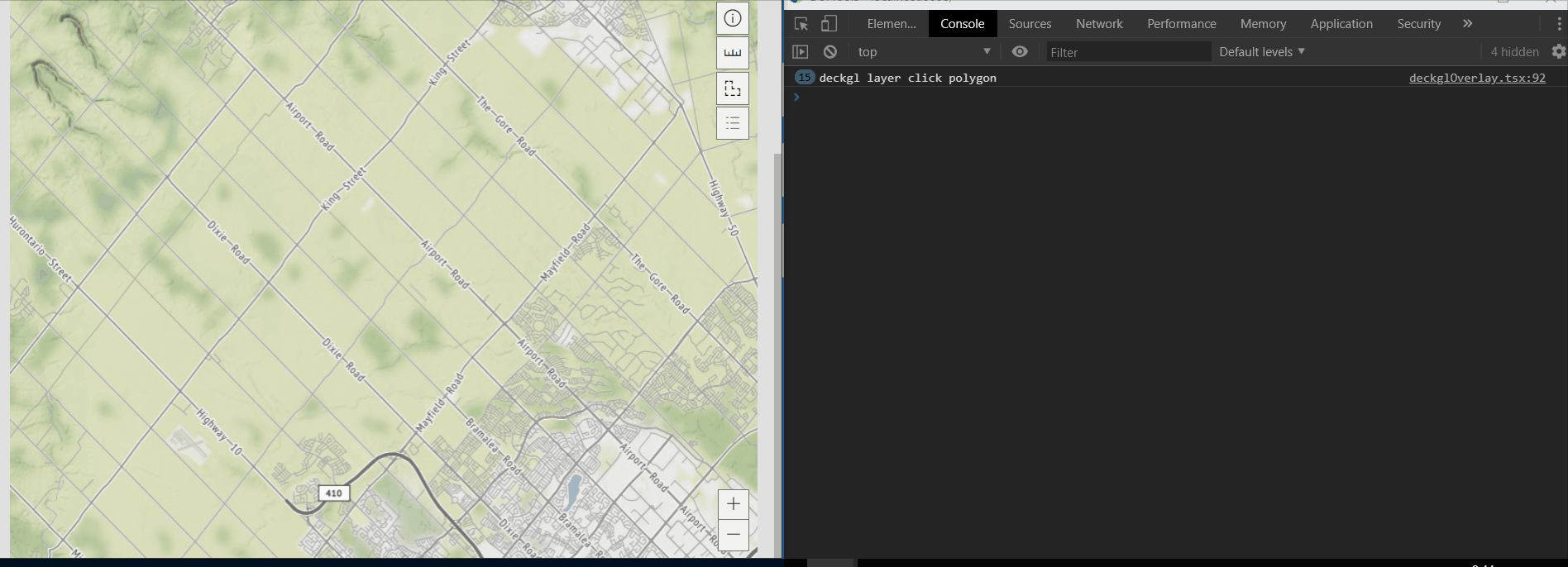
Task: Expand more DevTools tabs chevron
Action: [x=1467, y=24]
